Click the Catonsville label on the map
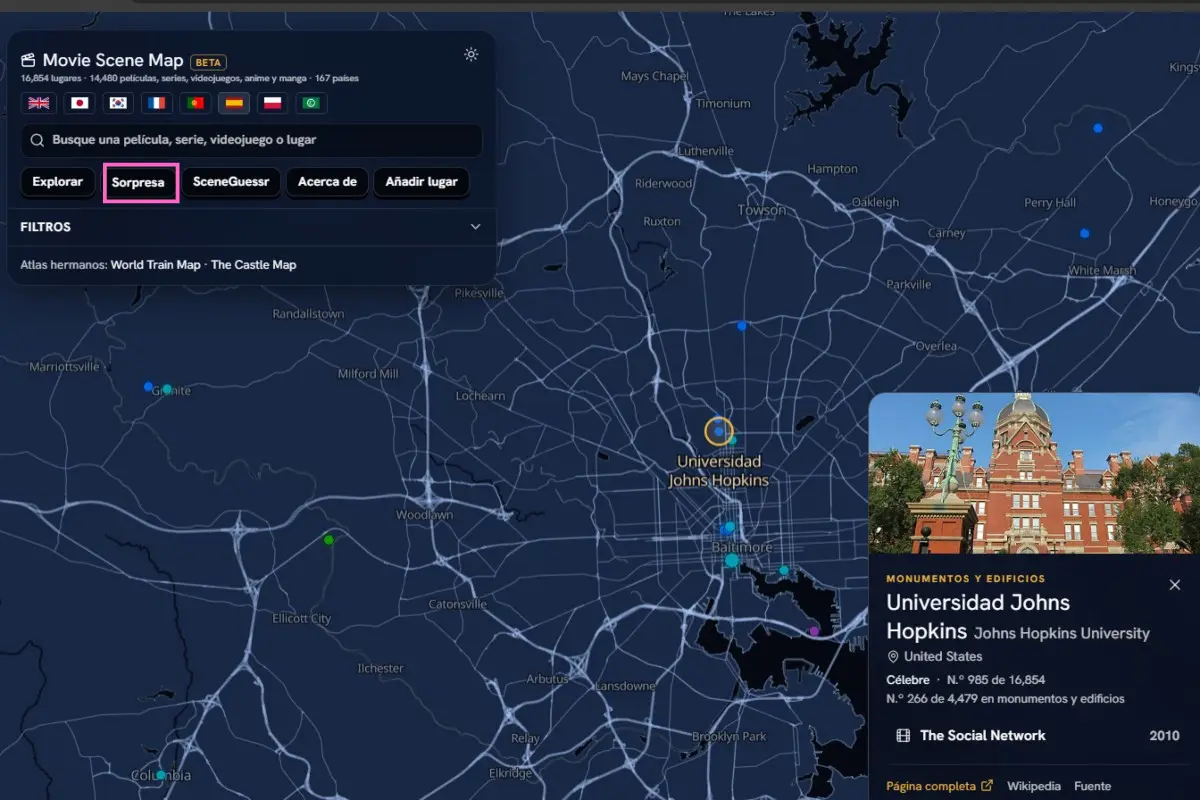The image size is (1200, 800). [x=458, y=605]
